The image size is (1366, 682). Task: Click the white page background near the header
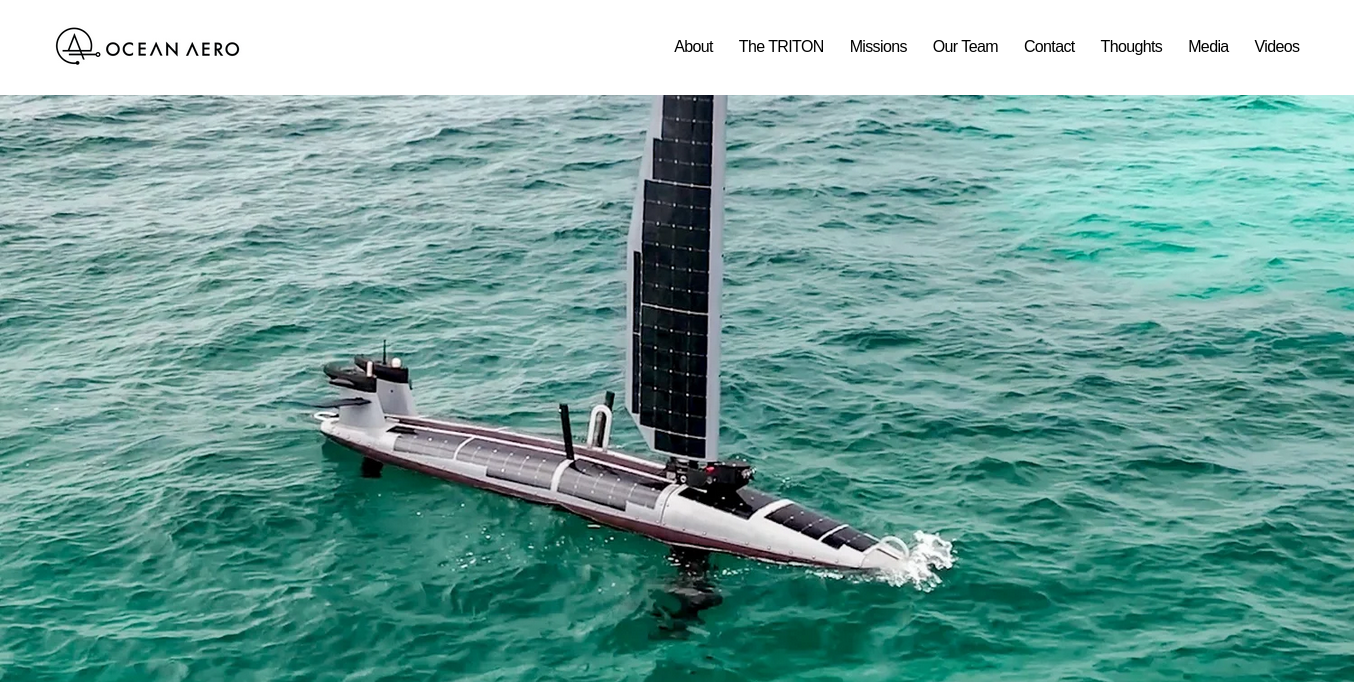pos(450,47)
